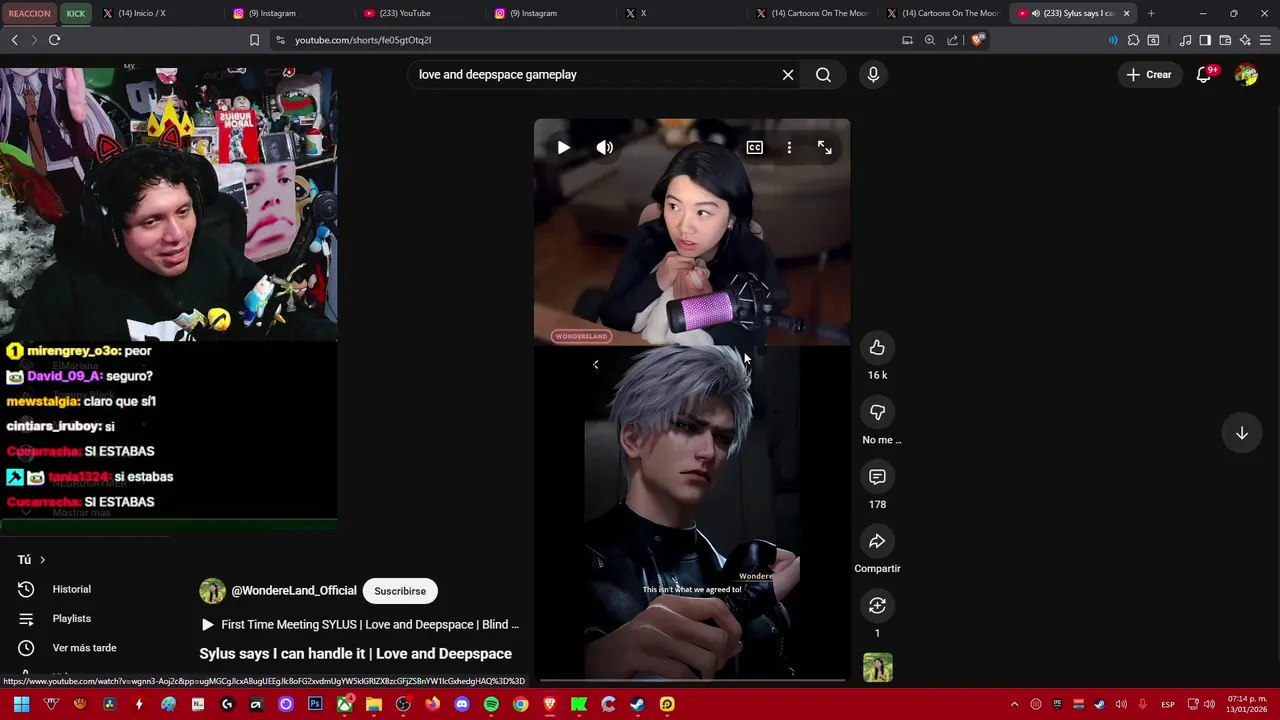The height and width of the screenshot is (720, 1280).
Task: Dislike the Short with thumbs down
Action: point(877,412)
